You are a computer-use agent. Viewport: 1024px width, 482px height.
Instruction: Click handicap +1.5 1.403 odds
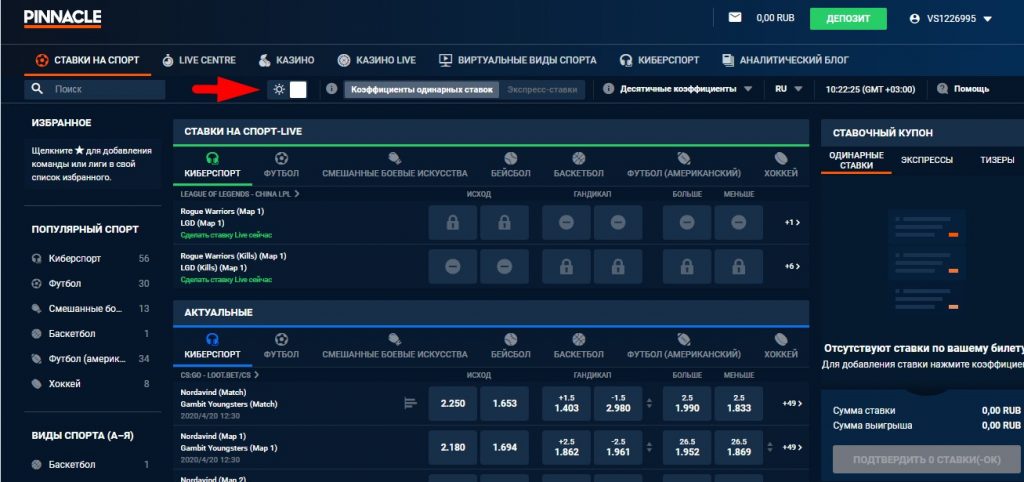click(x=566, y=404)
